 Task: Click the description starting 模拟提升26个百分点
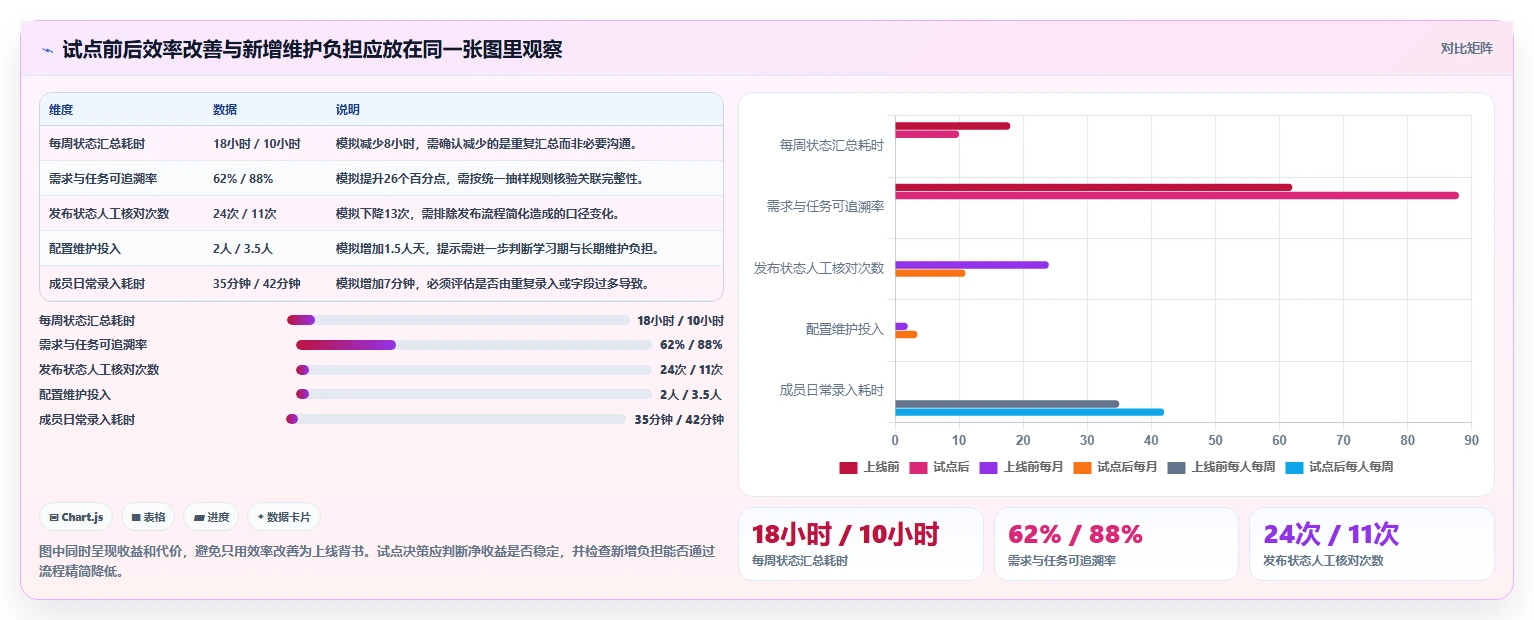[x=489, y=179]
